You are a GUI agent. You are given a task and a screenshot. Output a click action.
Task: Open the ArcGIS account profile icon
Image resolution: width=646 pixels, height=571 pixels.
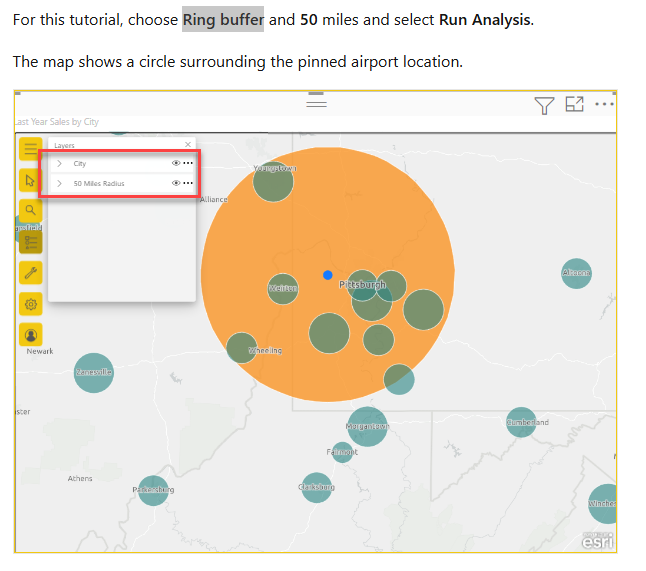30,335
